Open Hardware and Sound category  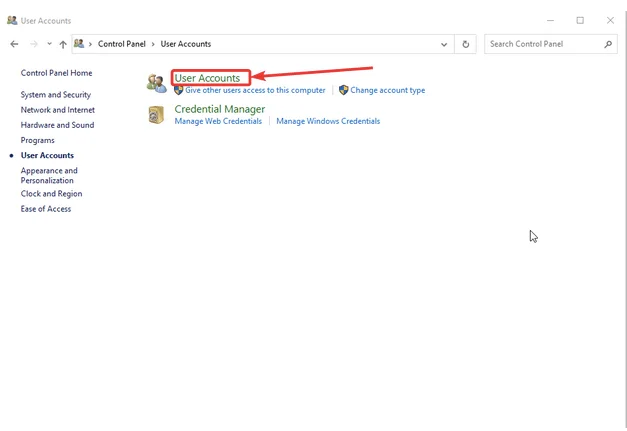click(x=57, y=125)
